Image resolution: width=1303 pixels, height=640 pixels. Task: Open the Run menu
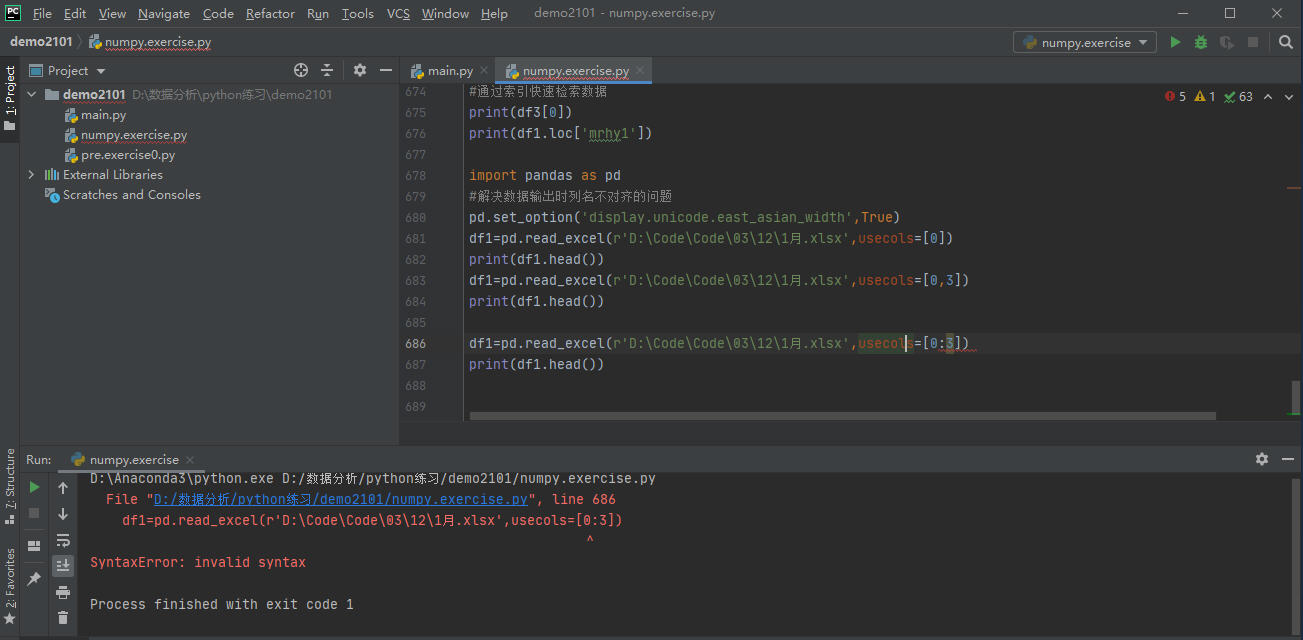coord(318,14)
